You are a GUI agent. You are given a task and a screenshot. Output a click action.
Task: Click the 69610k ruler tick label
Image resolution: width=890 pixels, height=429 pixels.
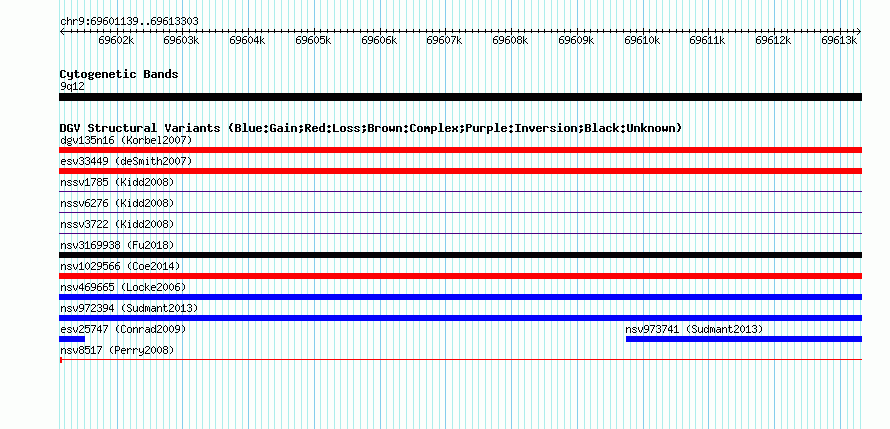(642, 40)
